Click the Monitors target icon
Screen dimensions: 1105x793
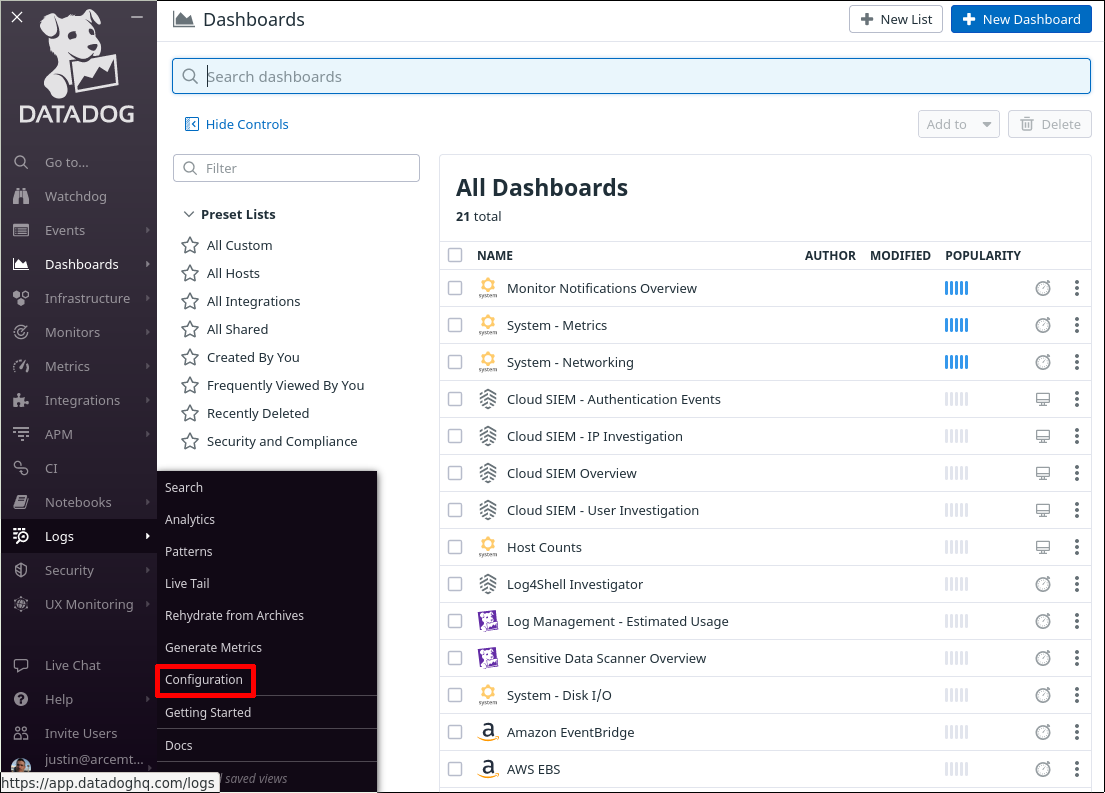[x=21, y=332]
